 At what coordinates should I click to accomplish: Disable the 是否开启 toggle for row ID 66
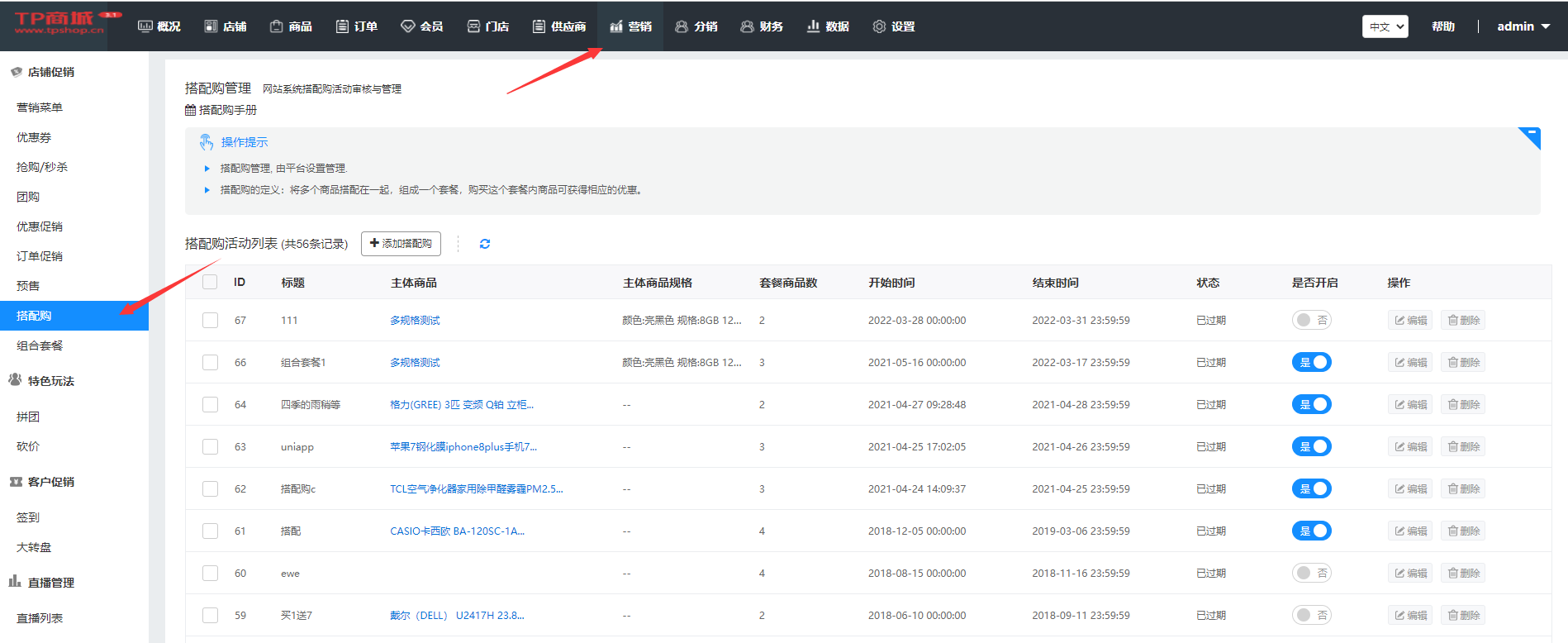1311,362
